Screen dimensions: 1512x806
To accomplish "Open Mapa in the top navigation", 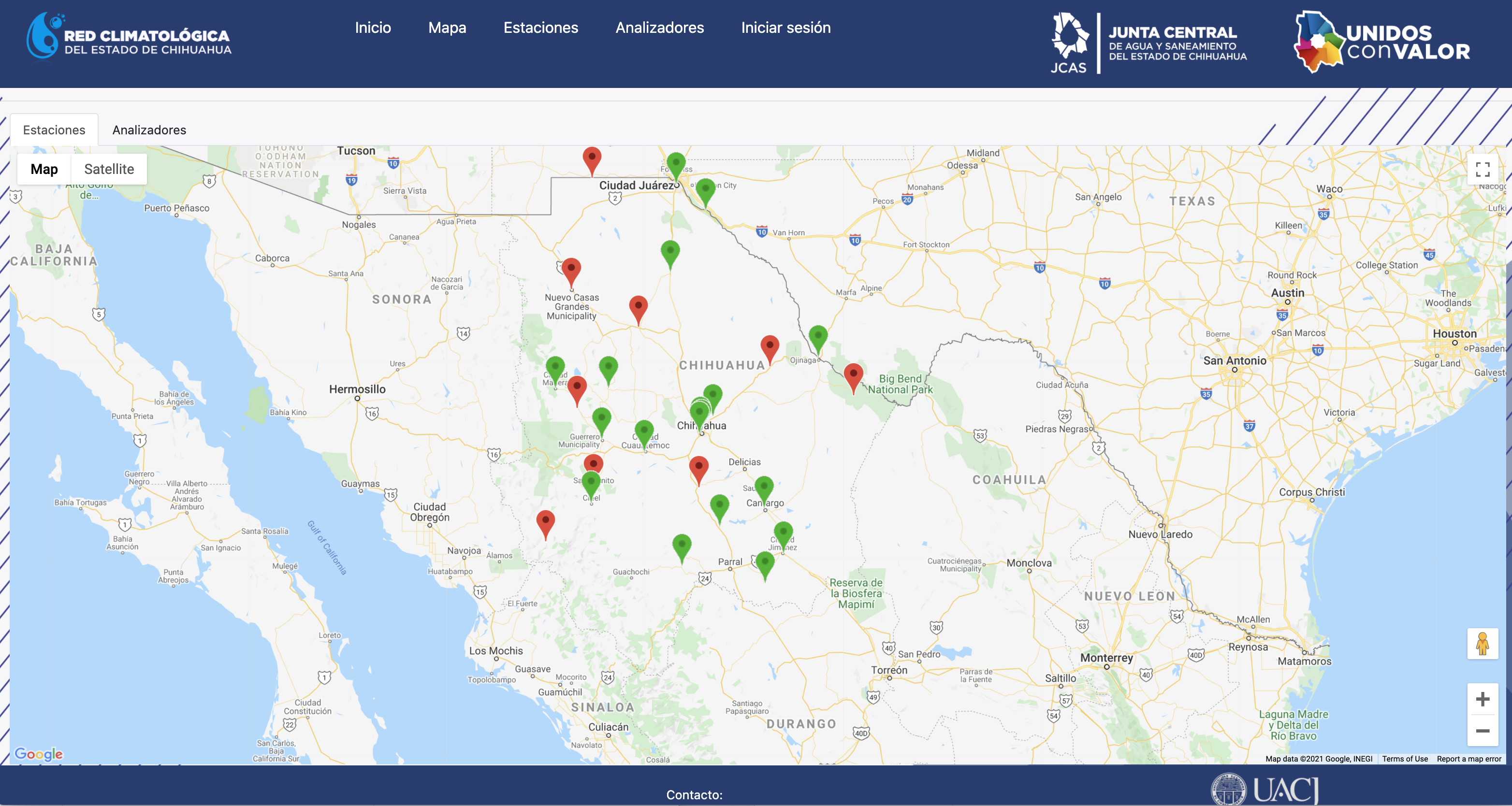I will (447, 28).
